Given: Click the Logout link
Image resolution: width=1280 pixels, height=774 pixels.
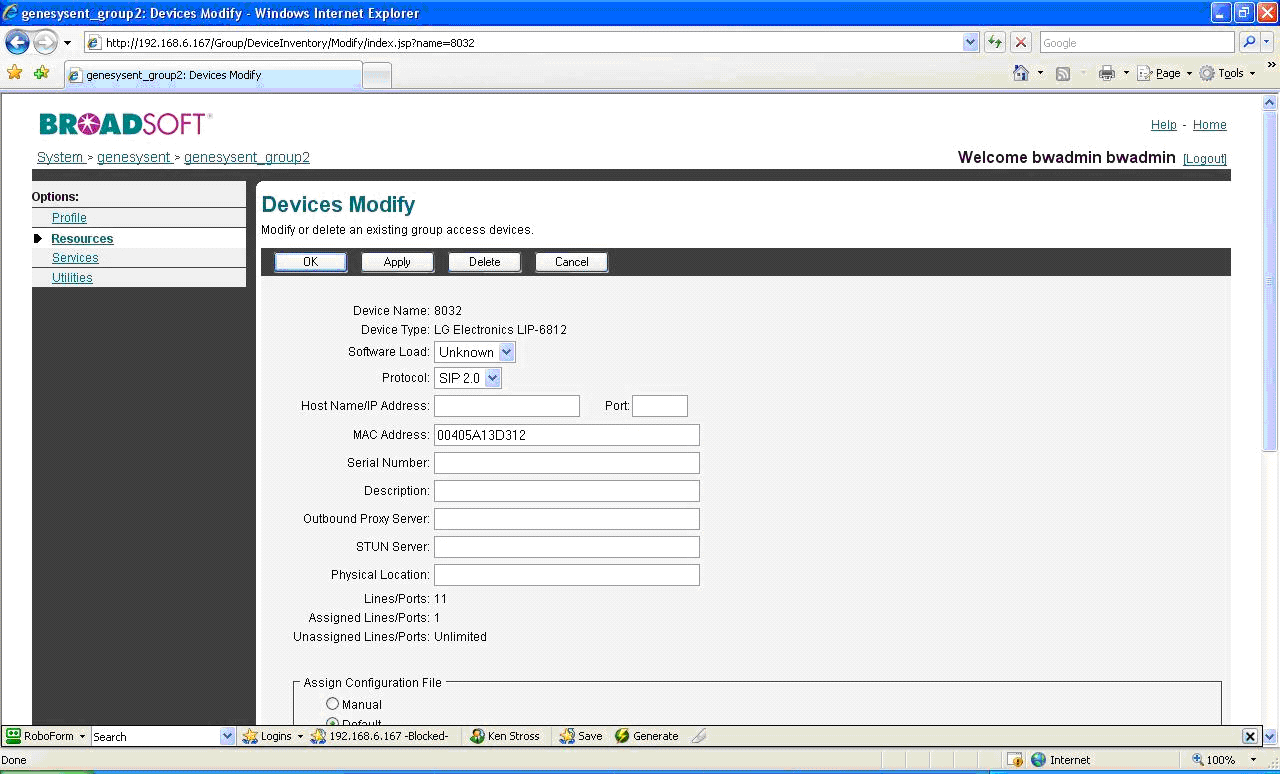Looking at the screenshot, I should coord(1204,159).
